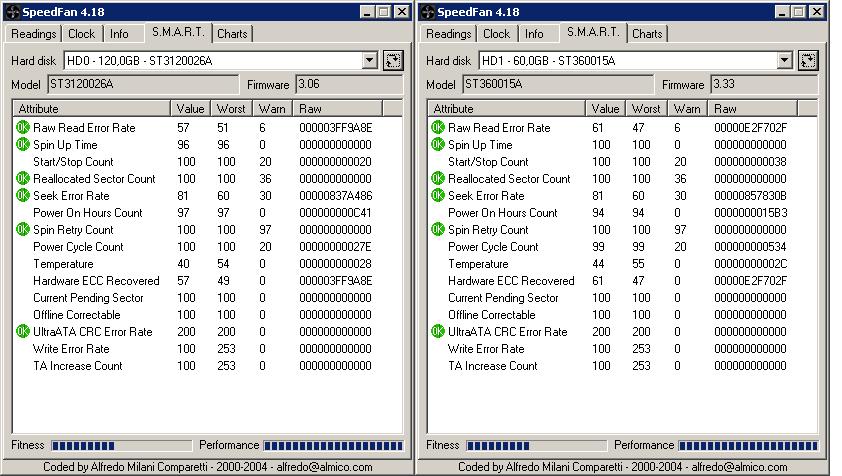Click the Firmware field showing 3.06
The image size is (842, 476).
349,84
